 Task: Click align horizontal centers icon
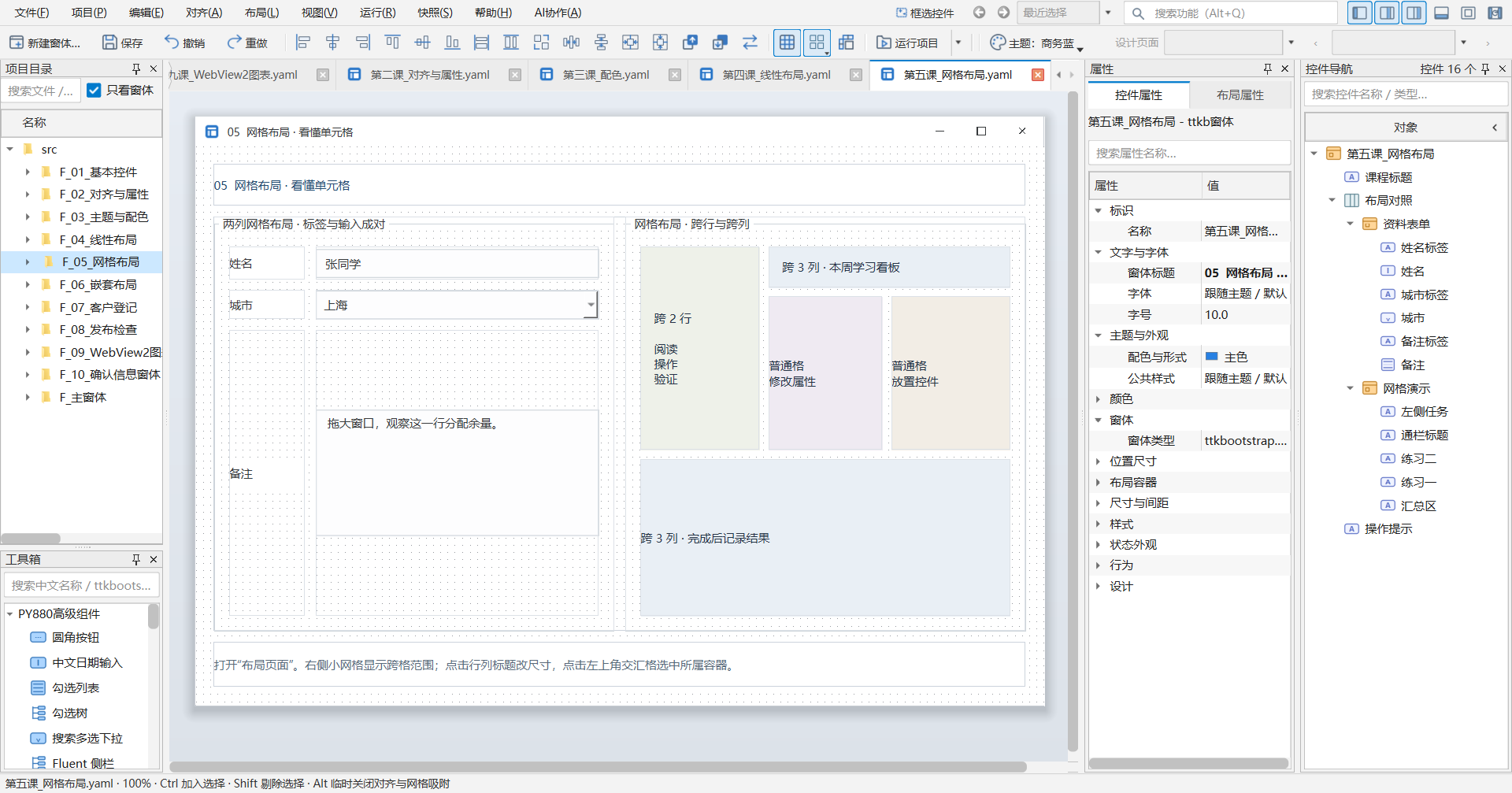(x=333, y=43)
